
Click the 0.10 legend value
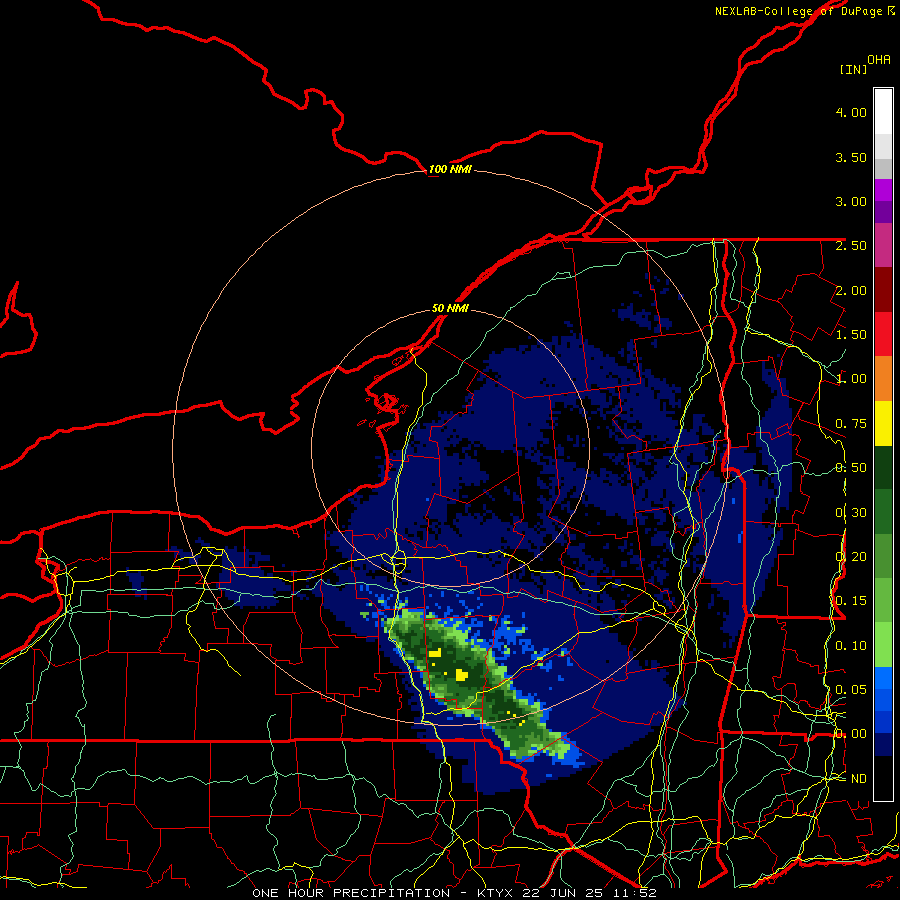tap(851, 646)
